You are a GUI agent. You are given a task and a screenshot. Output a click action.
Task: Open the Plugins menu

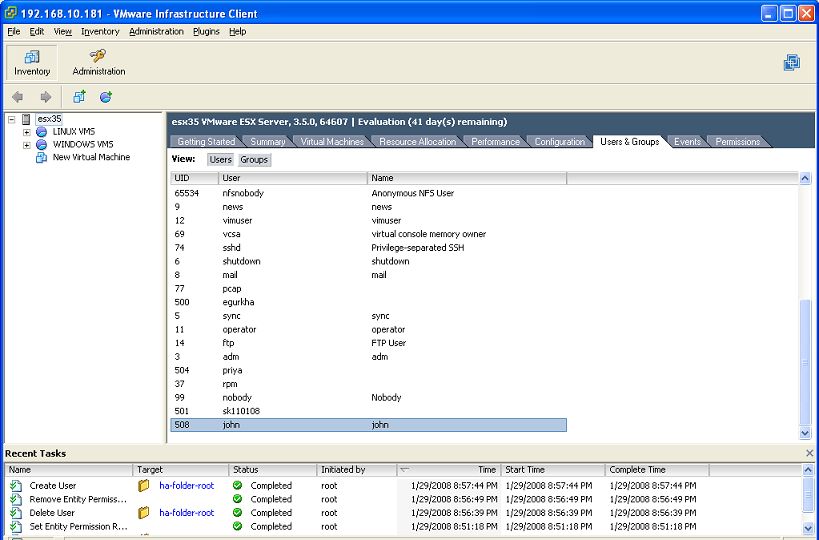pyautogui.click(x=206, y=32)
